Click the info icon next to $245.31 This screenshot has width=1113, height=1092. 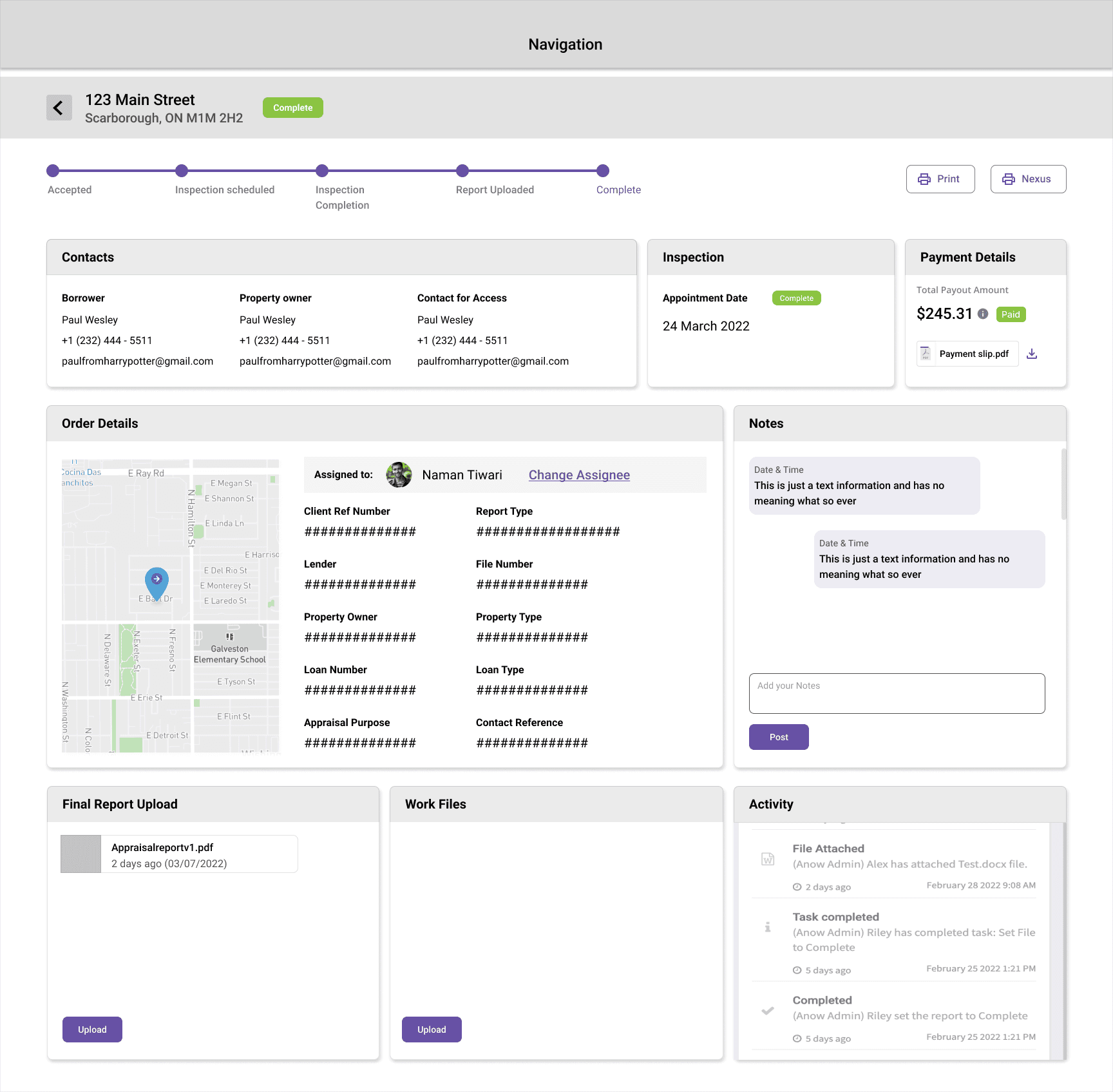[x=982, y=314]
